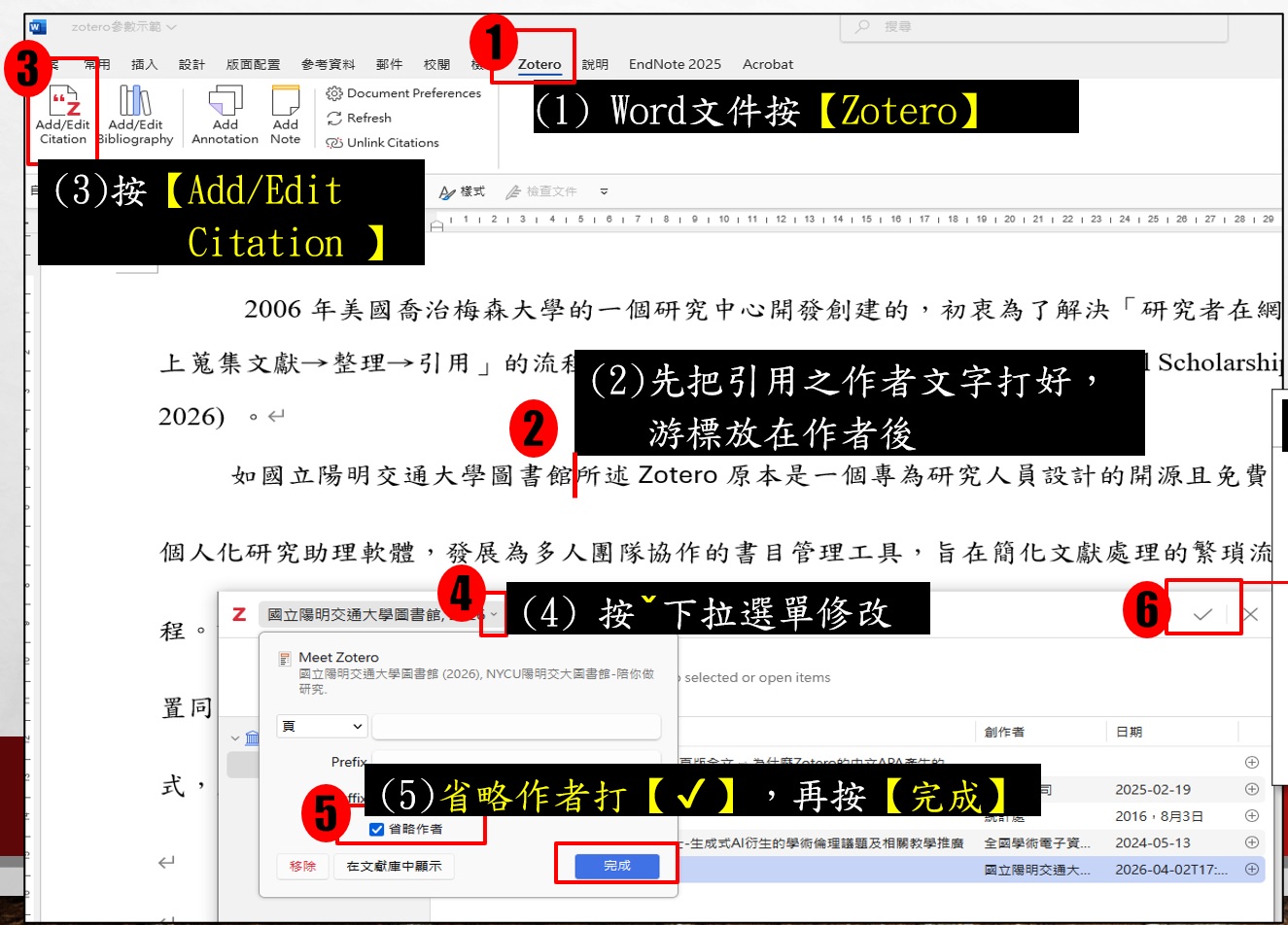Select the Meet Zotero item title
Screen dimensions: 1288x925
coord(338,658)
